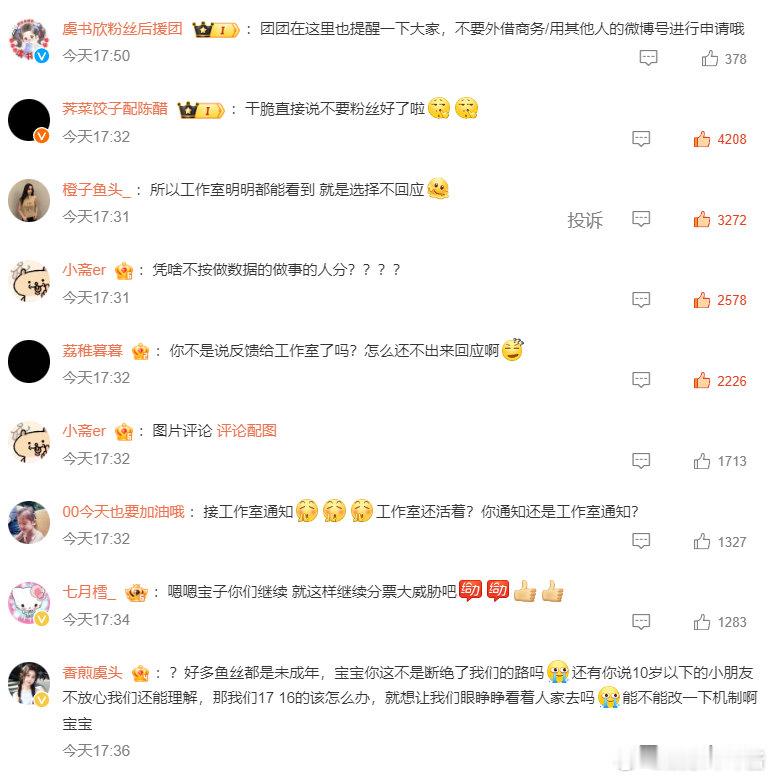Like 七月懵_ comment with 1283 likes
The height and width of the screenshot is (779, 773).
[701, 622]
